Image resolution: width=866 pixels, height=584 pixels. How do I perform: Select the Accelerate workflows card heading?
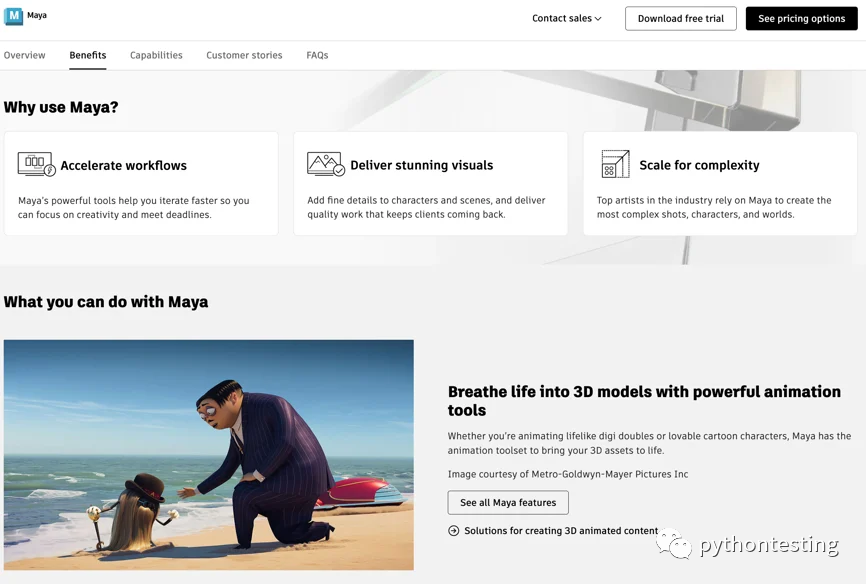(x=123, y=166)
